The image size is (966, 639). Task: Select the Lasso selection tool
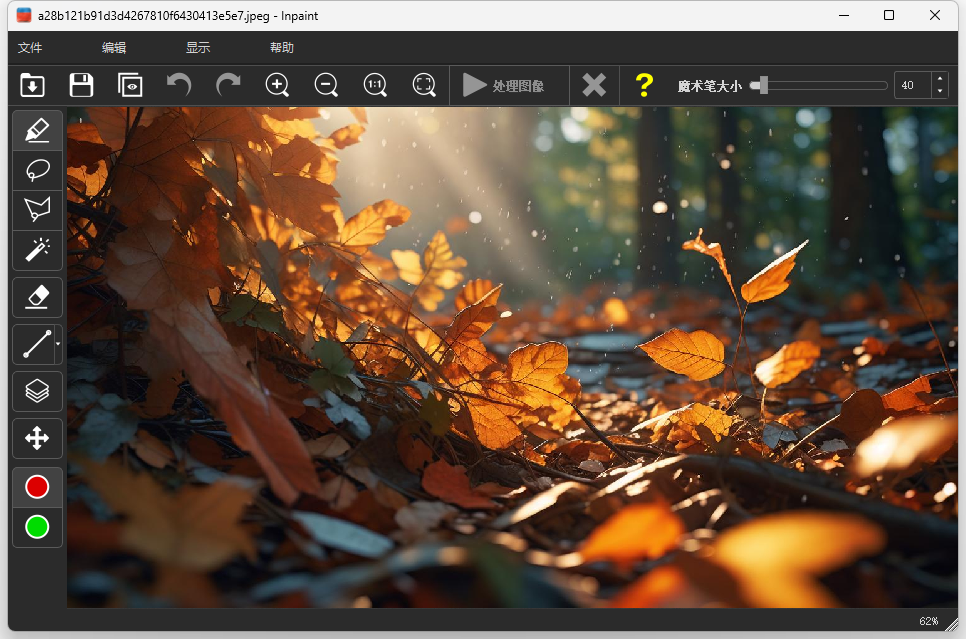(x=37, y=171)
